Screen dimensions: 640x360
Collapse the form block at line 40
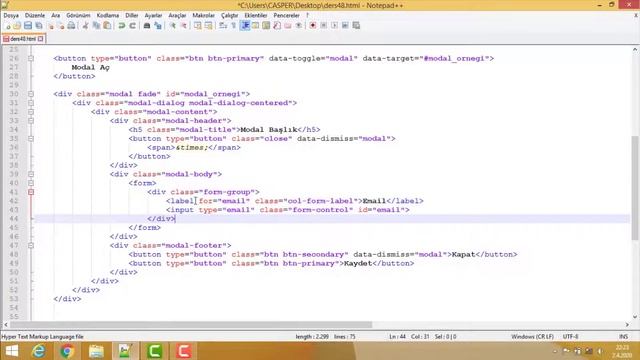[x=31, y=183]
